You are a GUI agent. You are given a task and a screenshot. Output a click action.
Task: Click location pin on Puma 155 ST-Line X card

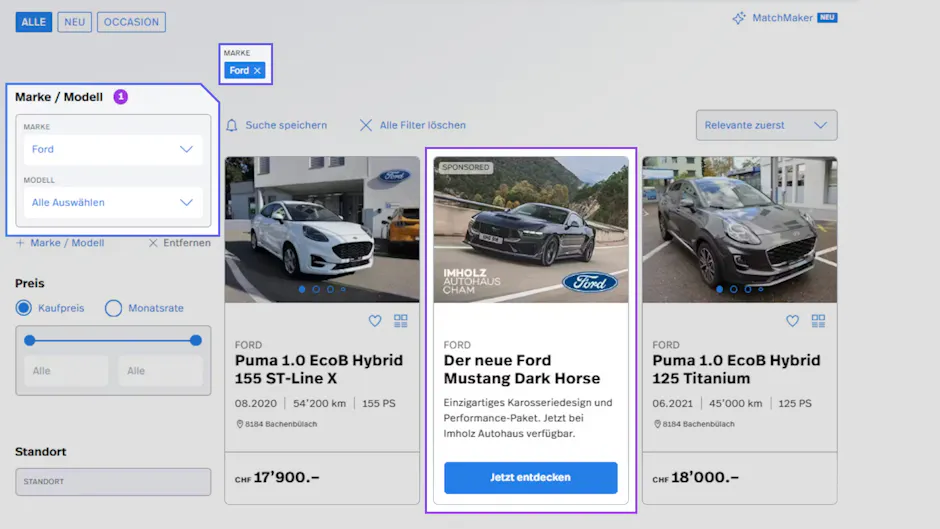pyautogui.click(x=240, y=424)
